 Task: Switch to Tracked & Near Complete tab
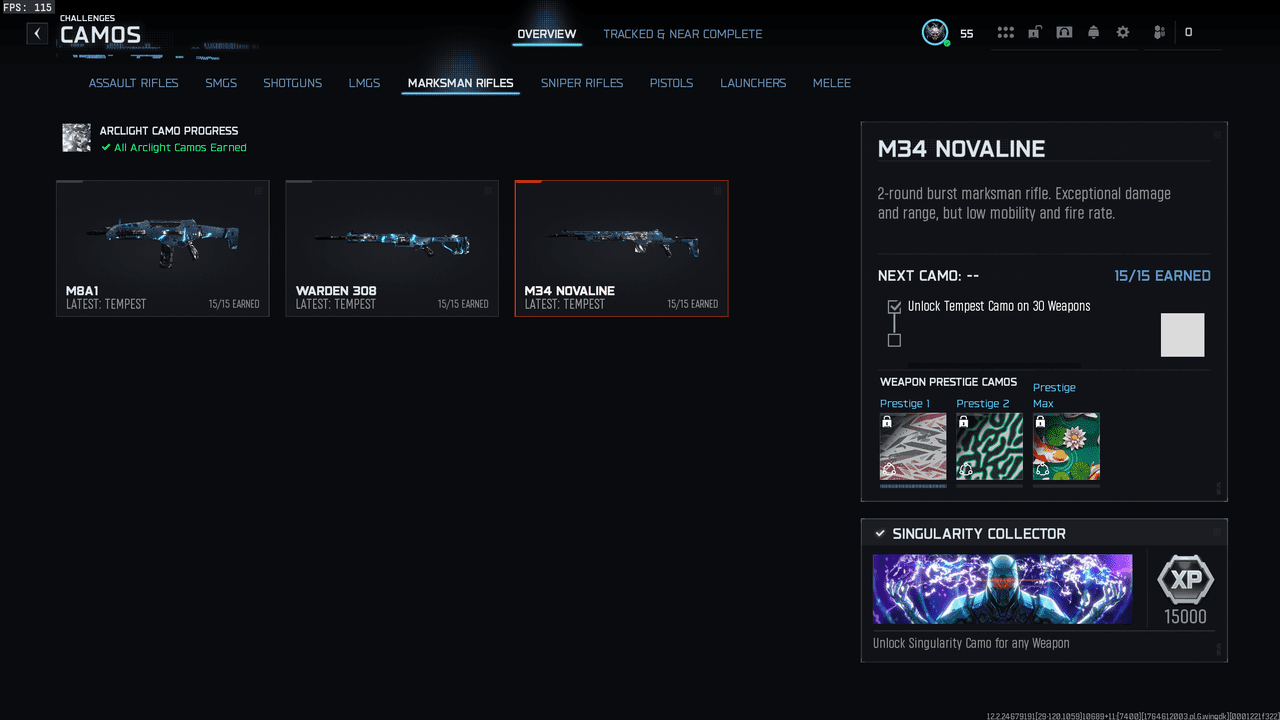682,34
